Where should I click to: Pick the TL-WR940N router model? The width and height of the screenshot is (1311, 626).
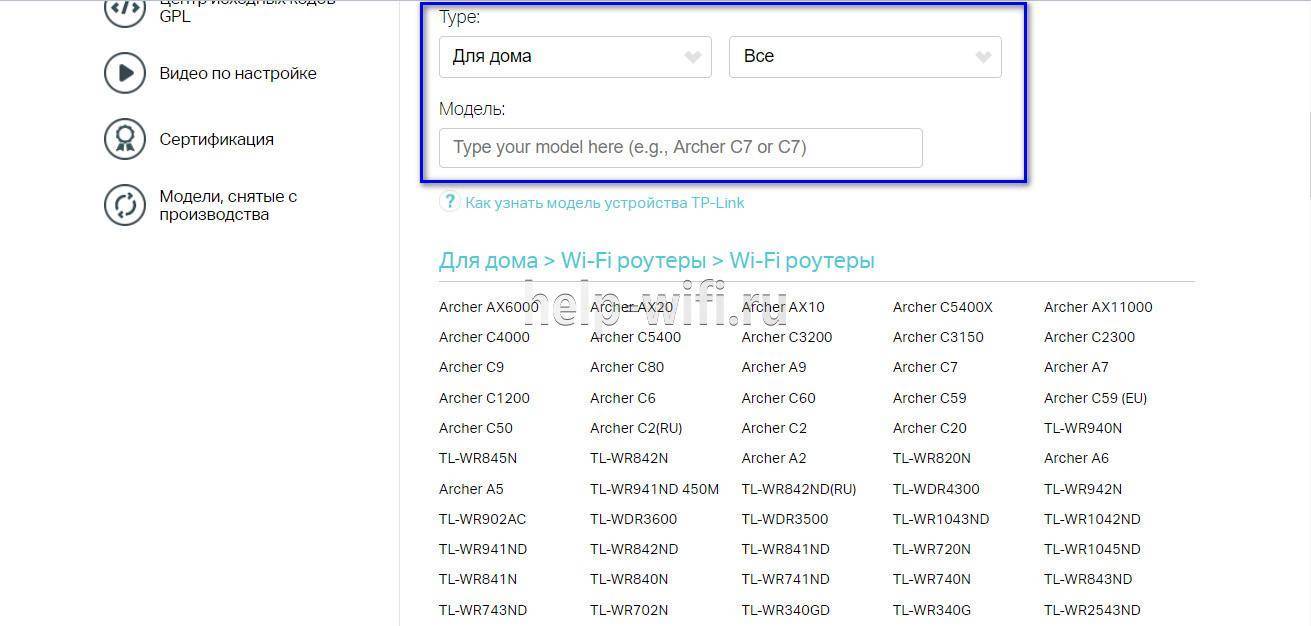point(1083,428)
